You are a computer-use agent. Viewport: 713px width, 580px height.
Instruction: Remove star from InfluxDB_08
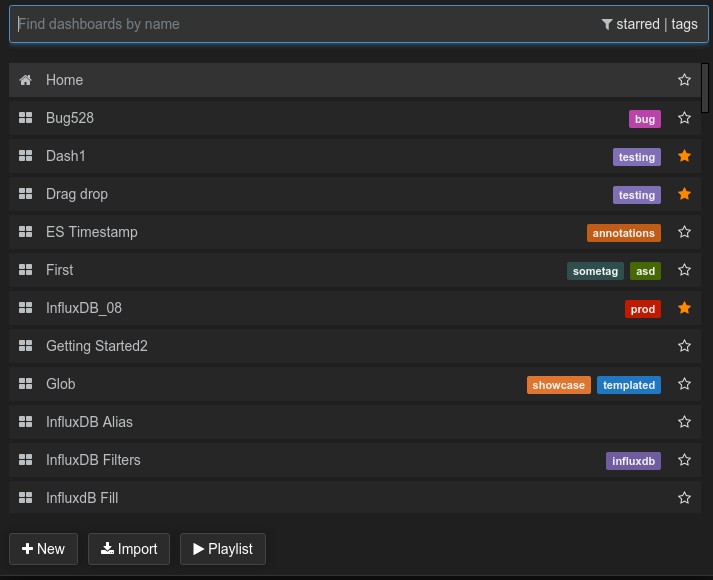coord(684,308)
